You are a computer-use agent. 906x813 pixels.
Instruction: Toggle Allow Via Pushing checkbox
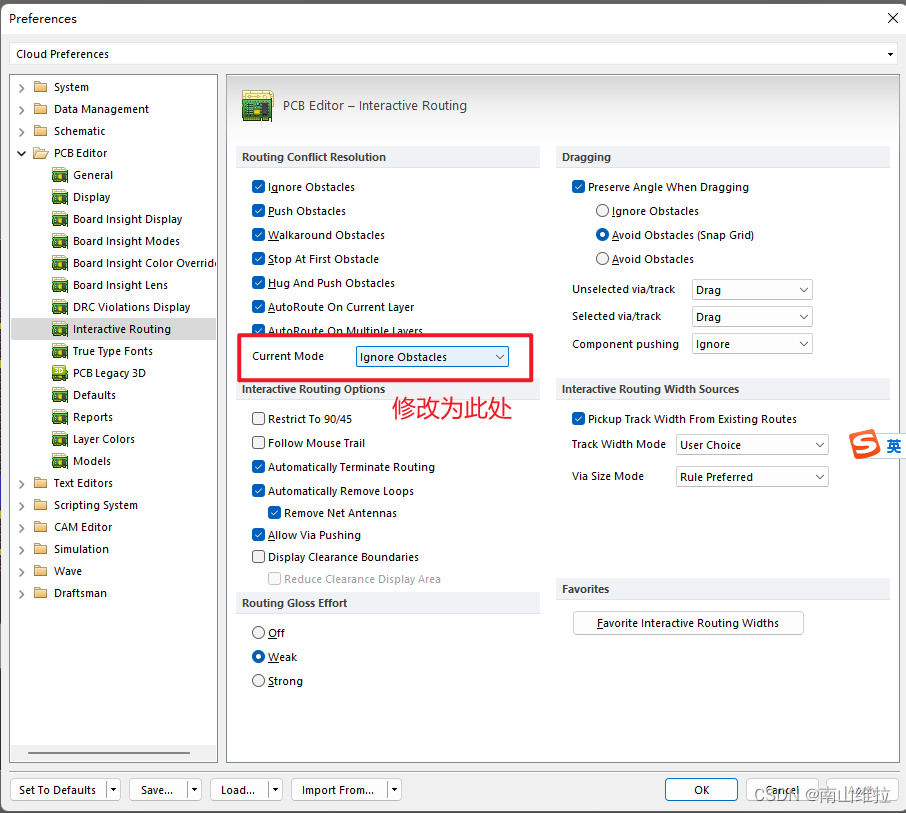(x=258, y=534)
